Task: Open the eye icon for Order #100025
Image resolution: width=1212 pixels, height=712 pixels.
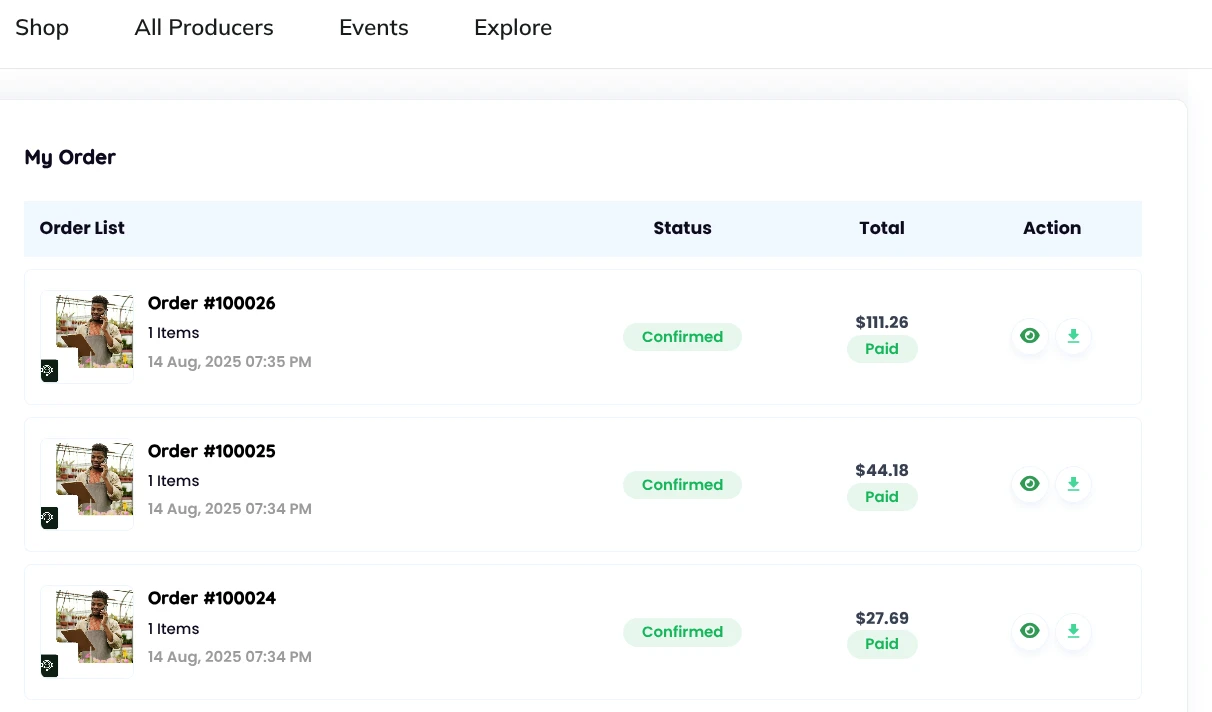Action: [x=1029, y=484]
